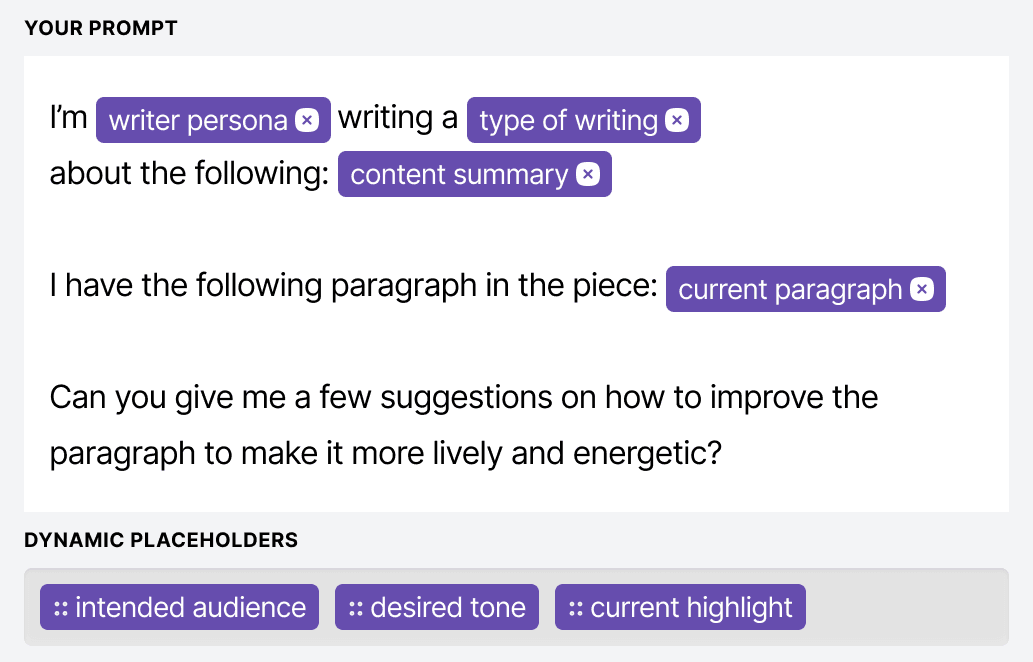Select the type of writing chip label
1033x662 pixels.
click(568, 121)
